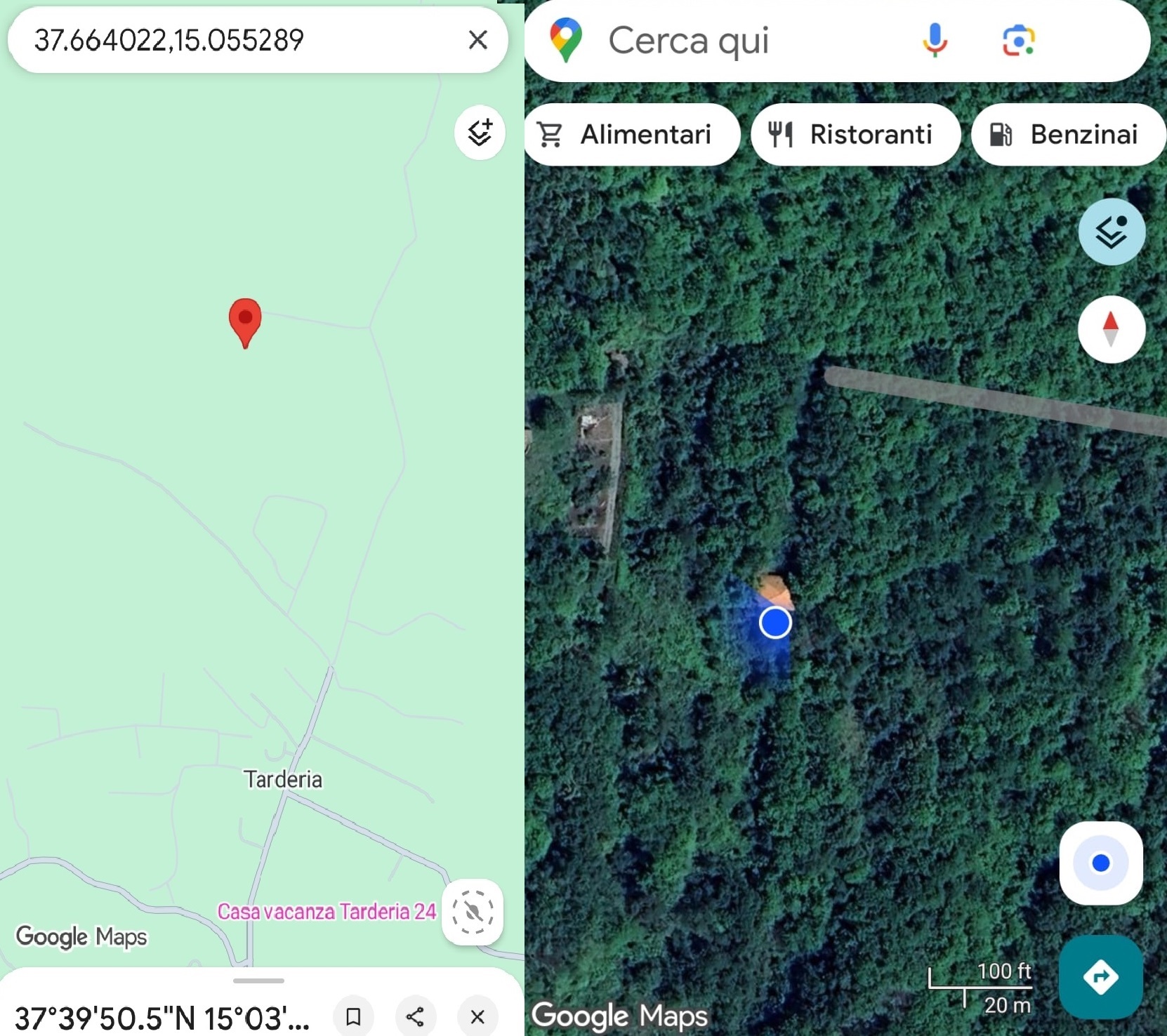Reset map orientation with compass button
Image resolution: width=1167 pixels, height=1036 pixels.
[x=1111, y=329]
